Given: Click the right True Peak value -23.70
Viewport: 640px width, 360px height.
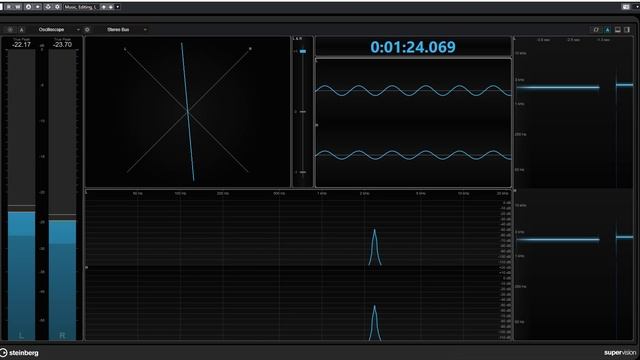Looking at the screenshot, I should tap(62, 44).
